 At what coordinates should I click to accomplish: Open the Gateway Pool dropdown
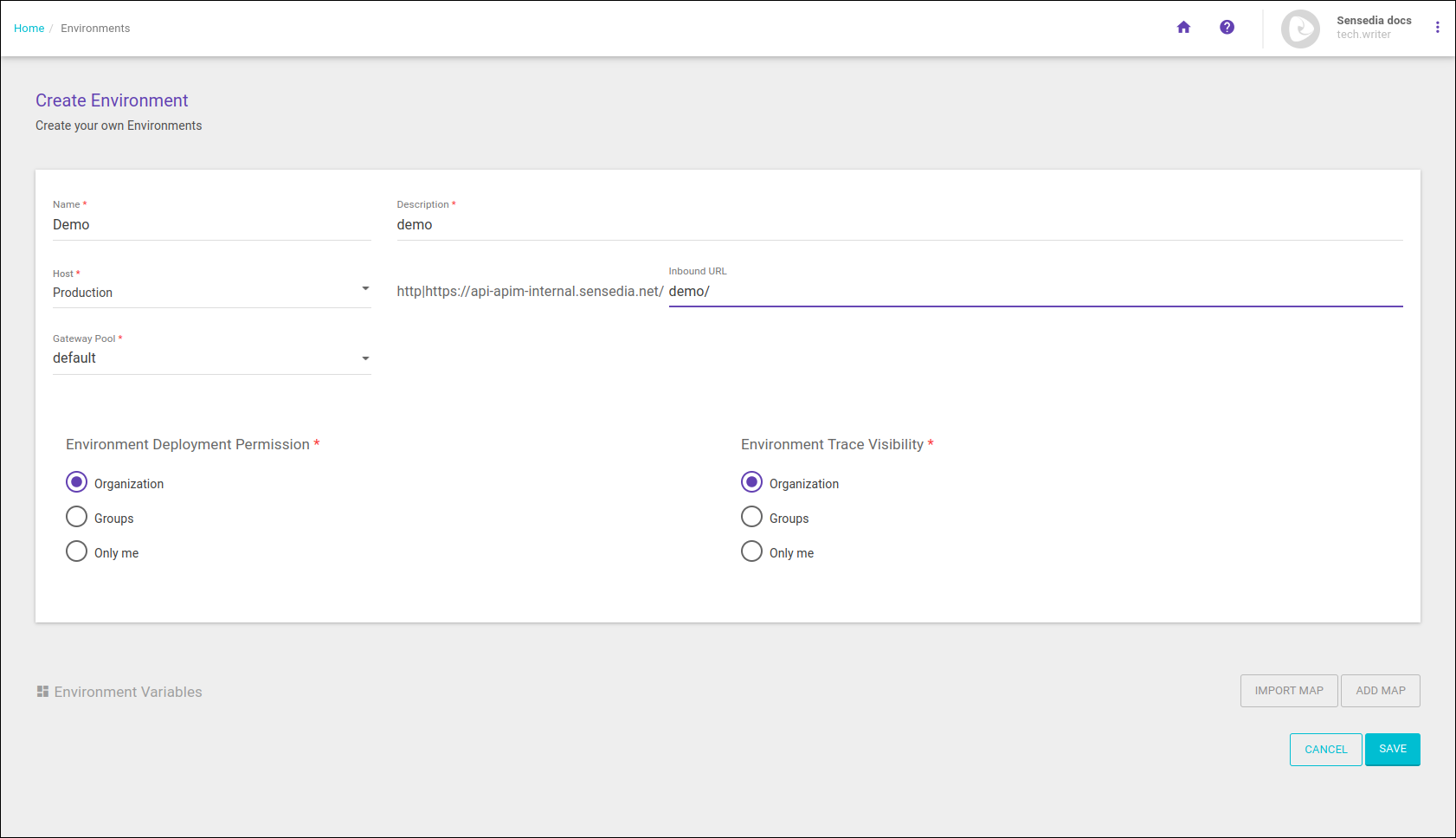tap(211, 358)
